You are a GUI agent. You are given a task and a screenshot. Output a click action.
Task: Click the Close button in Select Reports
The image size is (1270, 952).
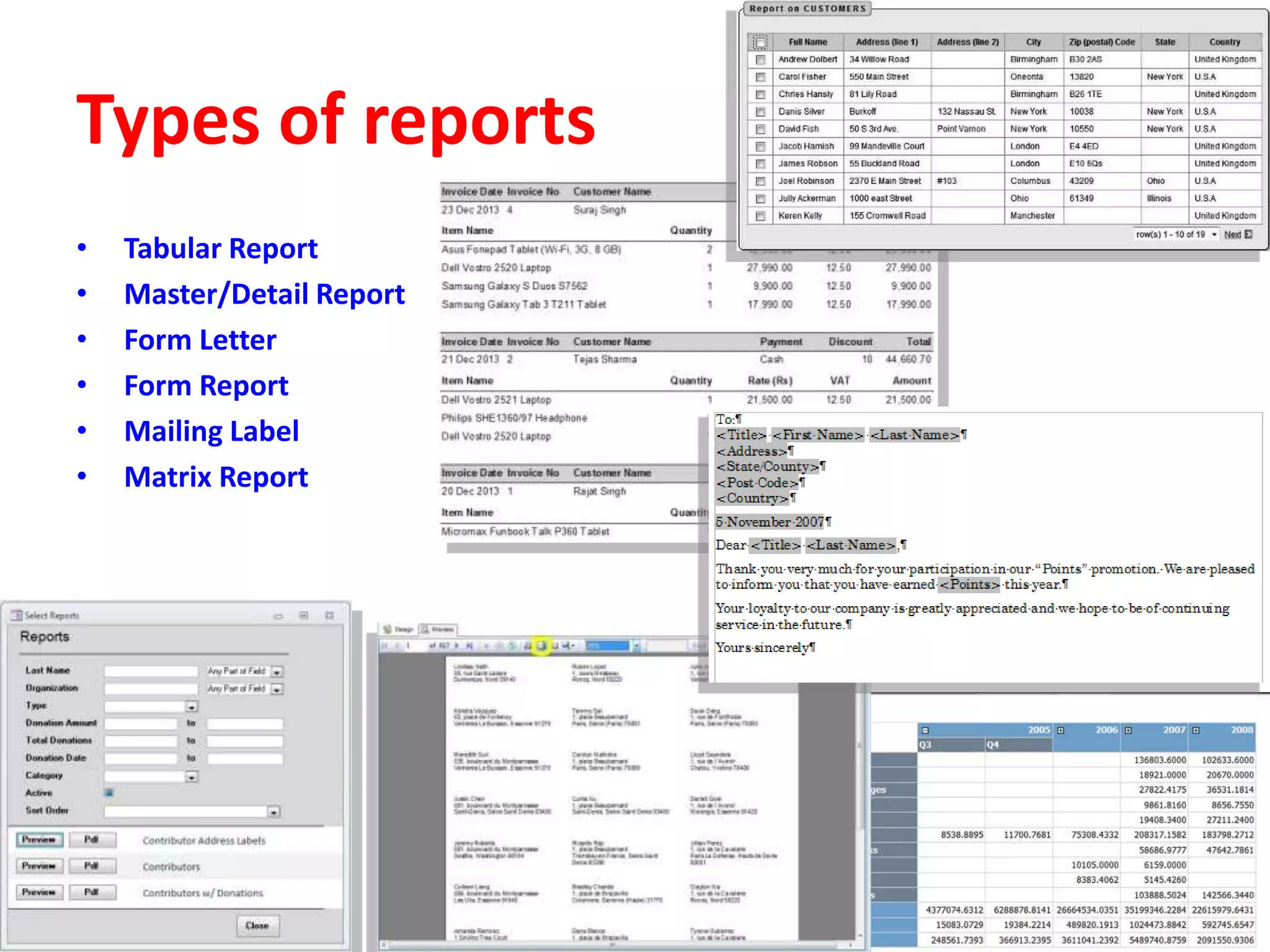click(257, 925)
